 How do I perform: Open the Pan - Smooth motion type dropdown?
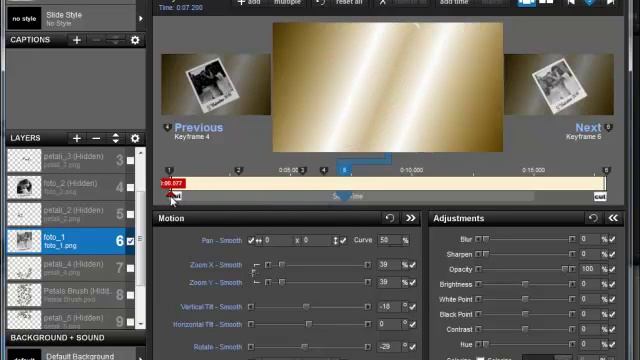pos(222,240)
